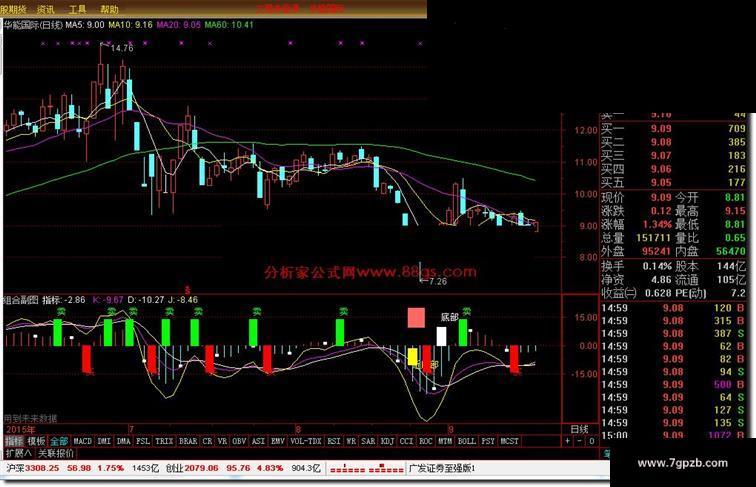This screenshot has height=487, width=756.
Task: Open the 工具 menu
Action: click(x=77, y=9)
